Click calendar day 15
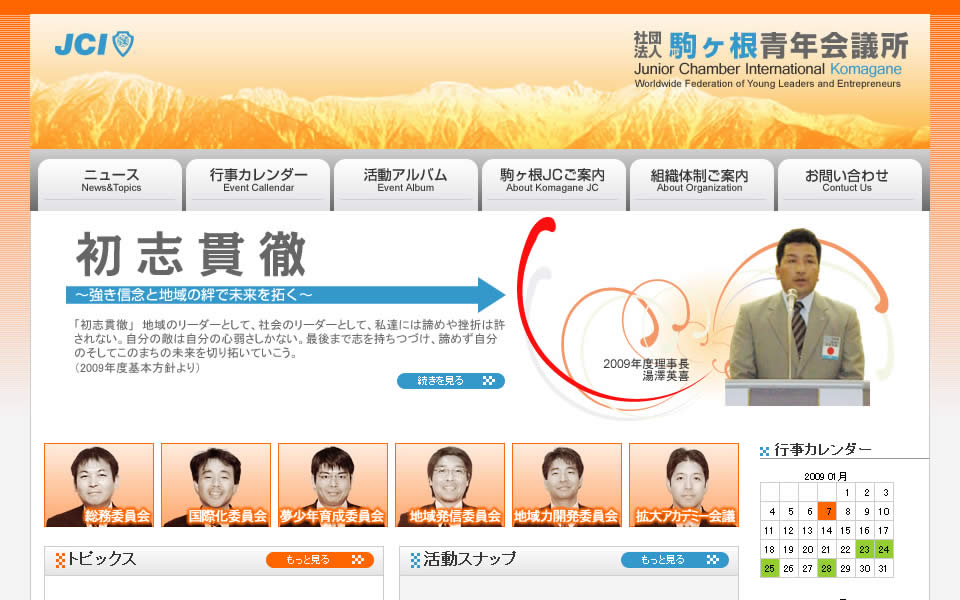Viewport: 960px width, 600px height. [846, 530]
